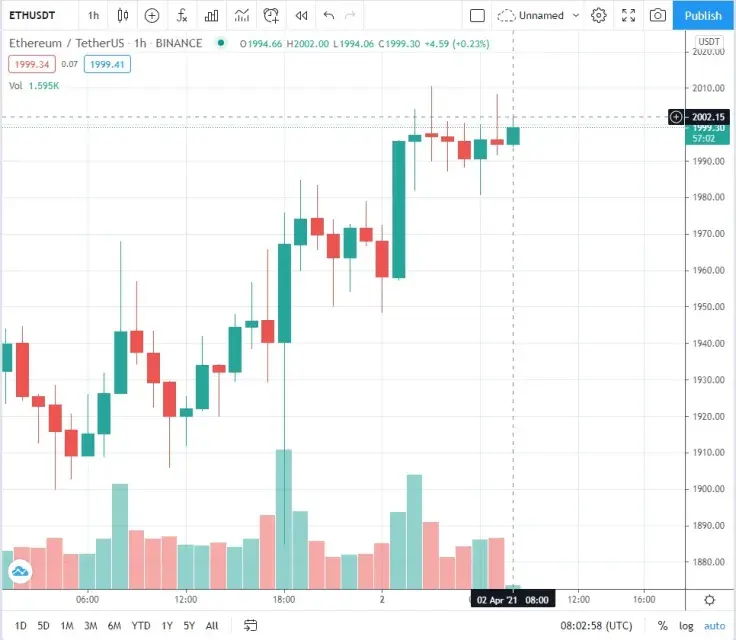Start bar replay with the rewind icon
The image size is (736, 640).
click(x=301, y=15)
